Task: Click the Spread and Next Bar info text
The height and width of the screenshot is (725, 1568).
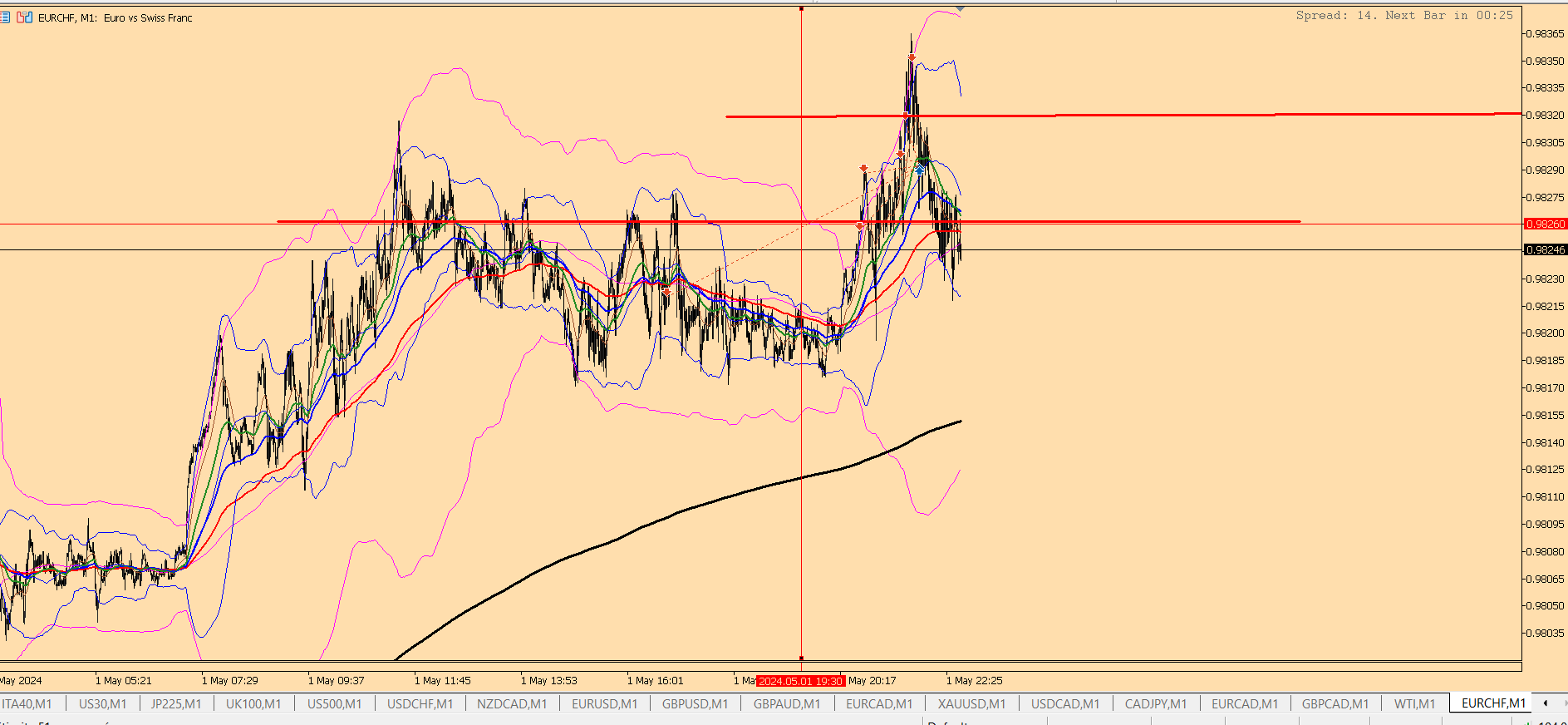Action: tap(1404, 15)
